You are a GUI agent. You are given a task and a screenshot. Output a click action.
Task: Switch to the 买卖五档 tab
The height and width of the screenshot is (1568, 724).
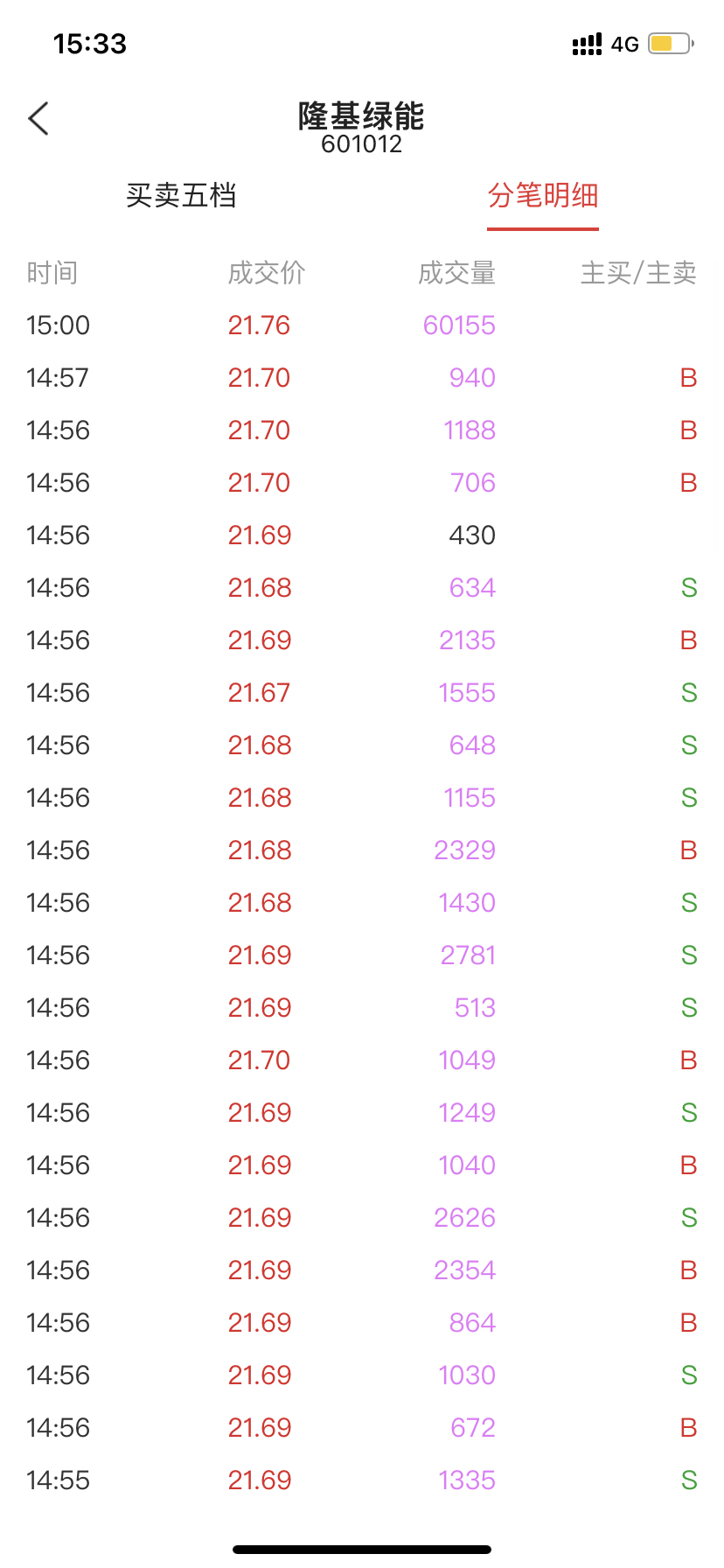(181, 195)
